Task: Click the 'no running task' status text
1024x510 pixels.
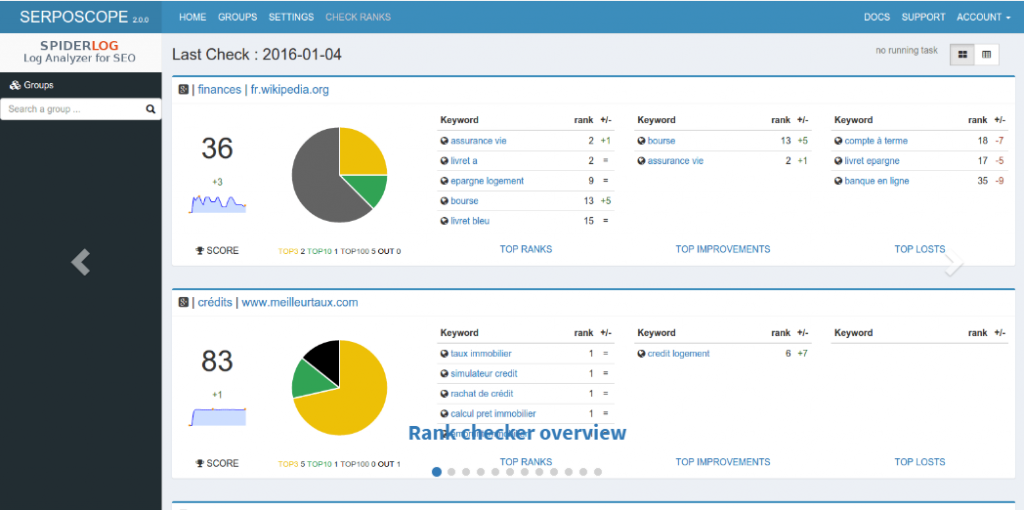Action: (906, 50)
